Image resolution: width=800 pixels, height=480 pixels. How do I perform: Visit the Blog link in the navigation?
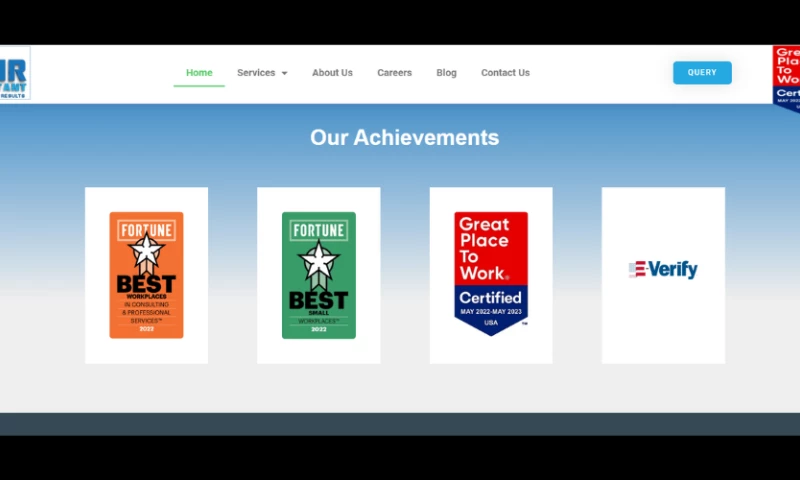click(x=446, y=73)
